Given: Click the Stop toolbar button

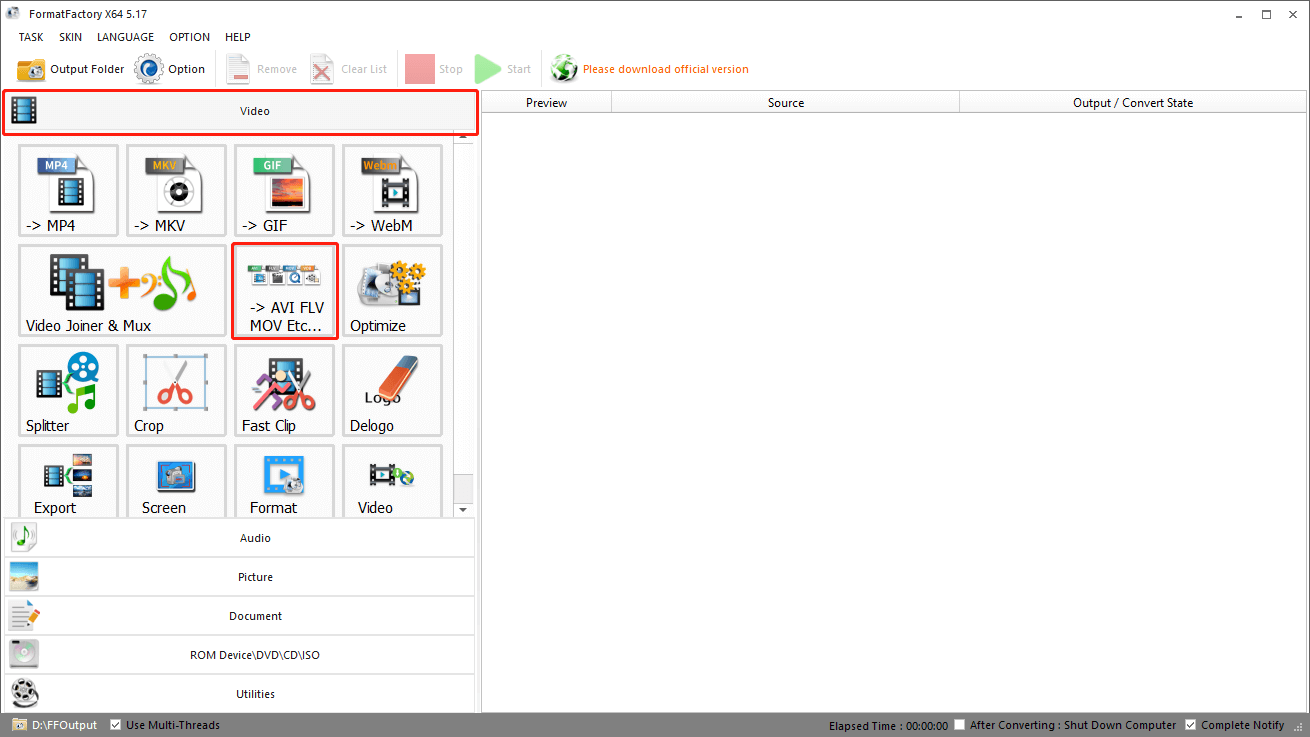Looking at the screenshot, I should coord(434,69).
